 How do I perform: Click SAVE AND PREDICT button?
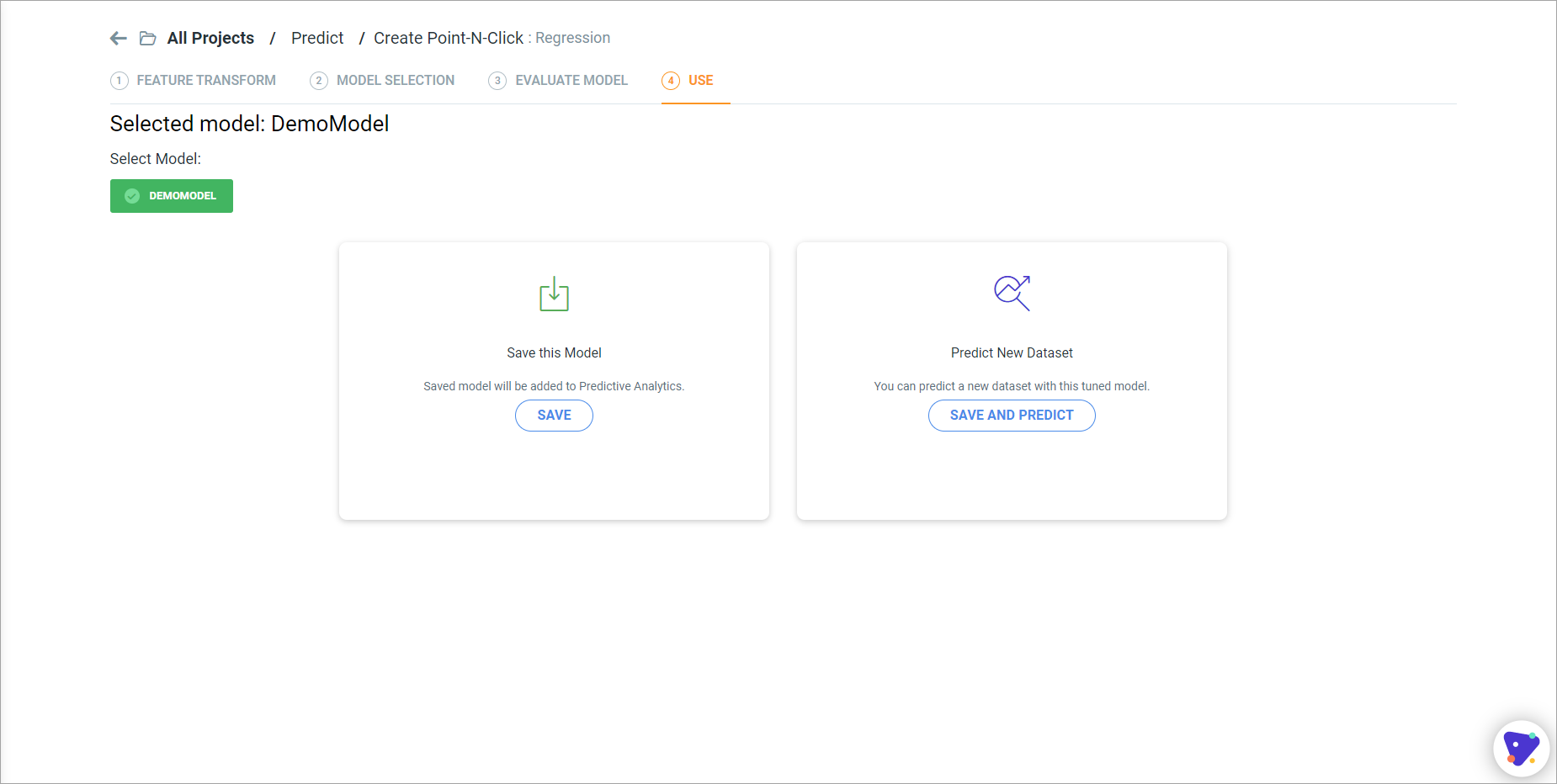click(x=1012, y=416)
